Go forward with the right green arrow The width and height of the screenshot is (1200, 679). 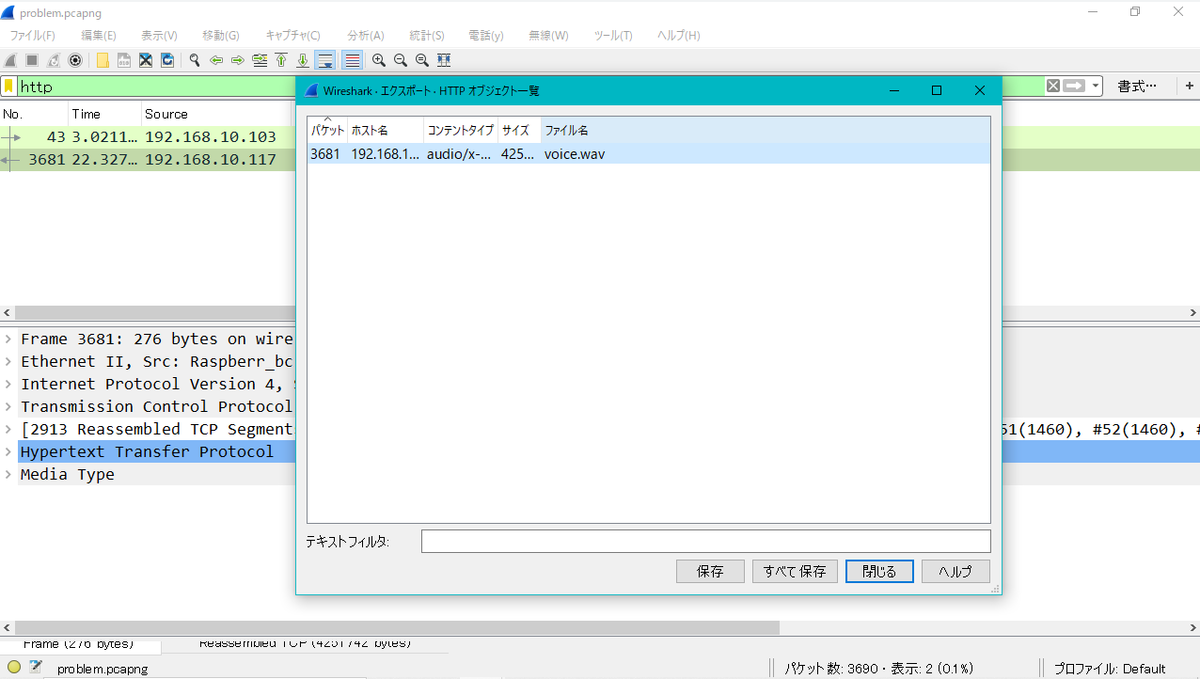pos(238,60)
